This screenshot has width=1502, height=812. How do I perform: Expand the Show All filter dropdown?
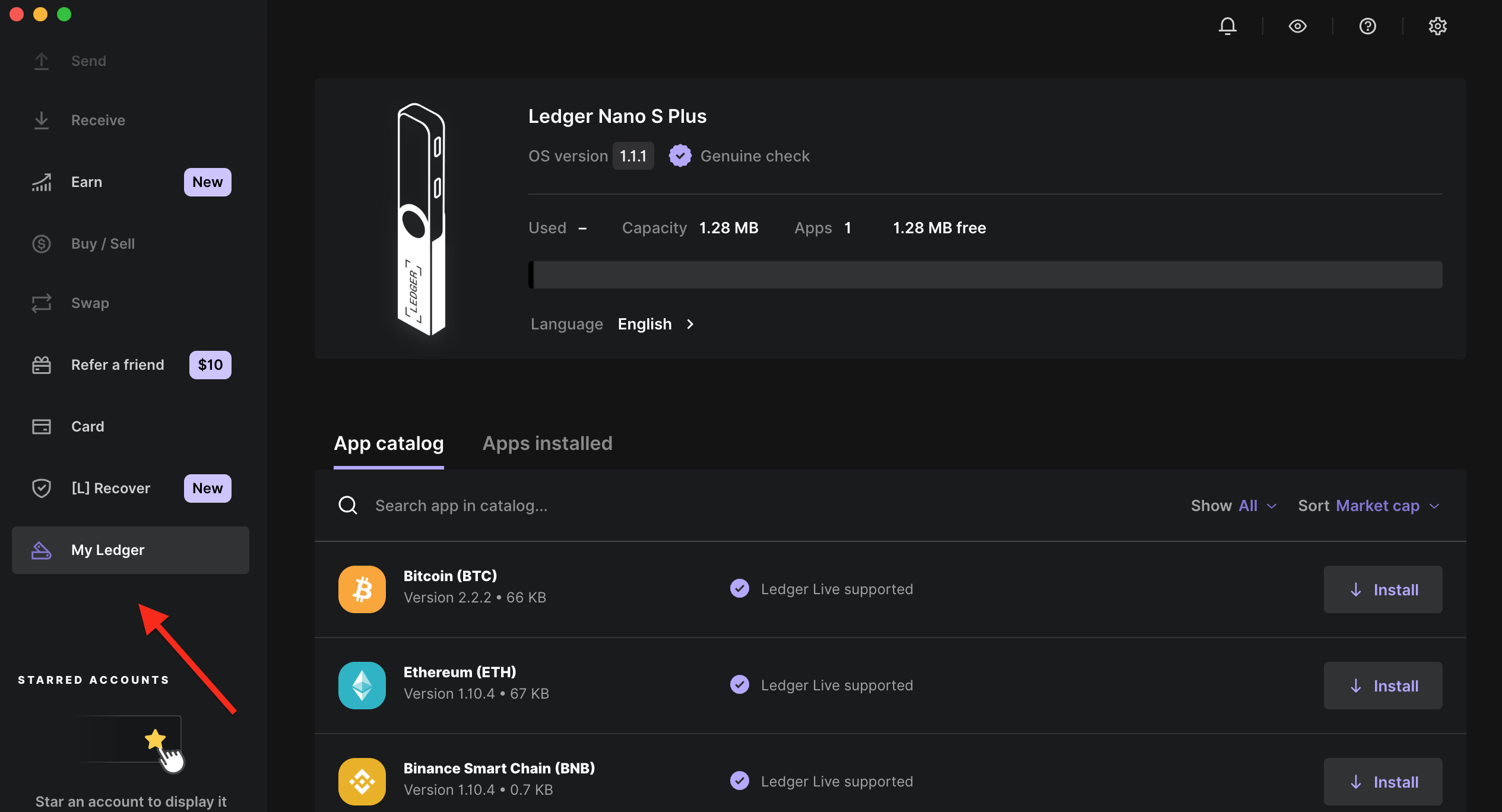click(1234, 506)
